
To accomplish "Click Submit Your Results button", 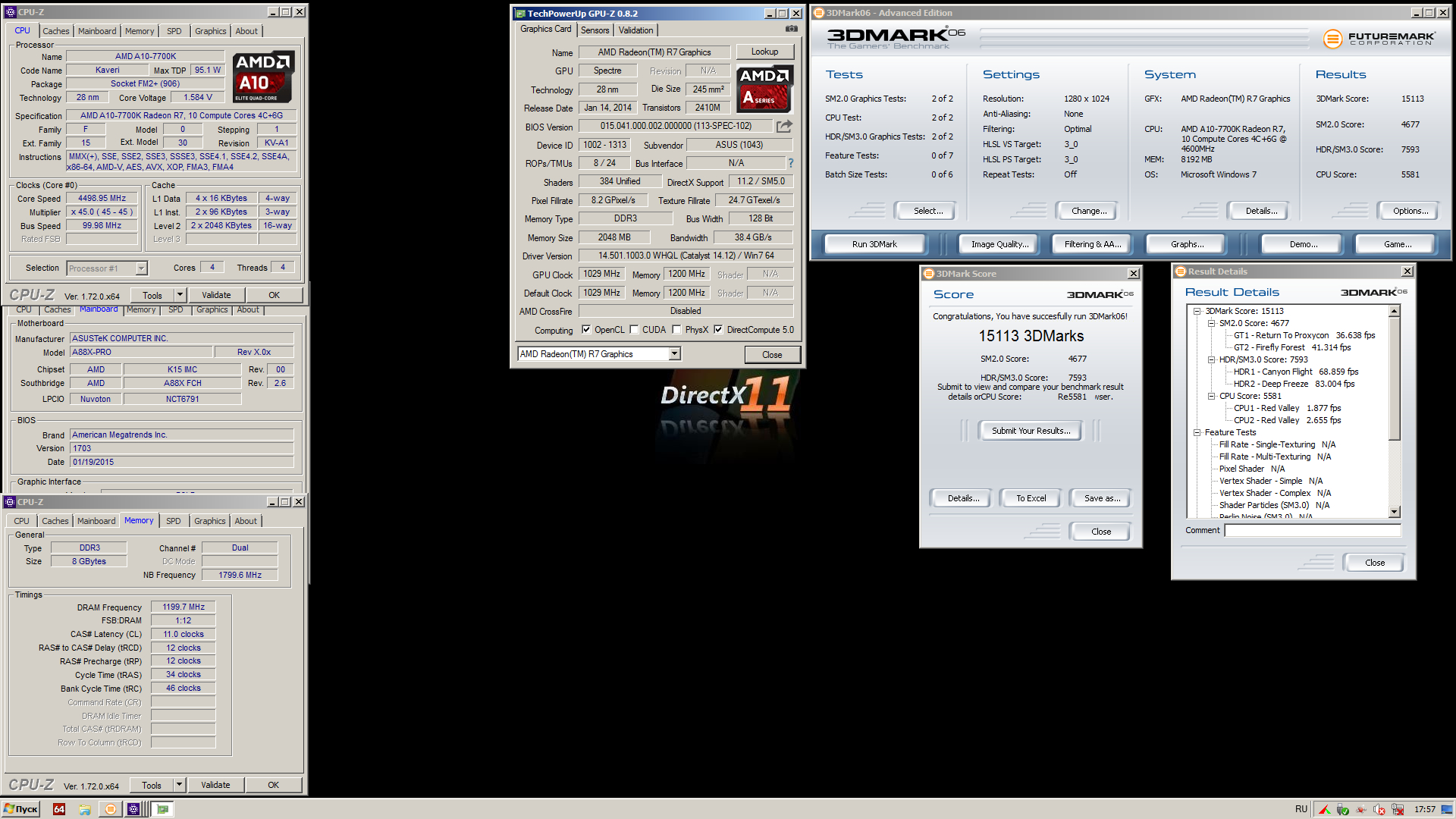I will coord(1031,431).
